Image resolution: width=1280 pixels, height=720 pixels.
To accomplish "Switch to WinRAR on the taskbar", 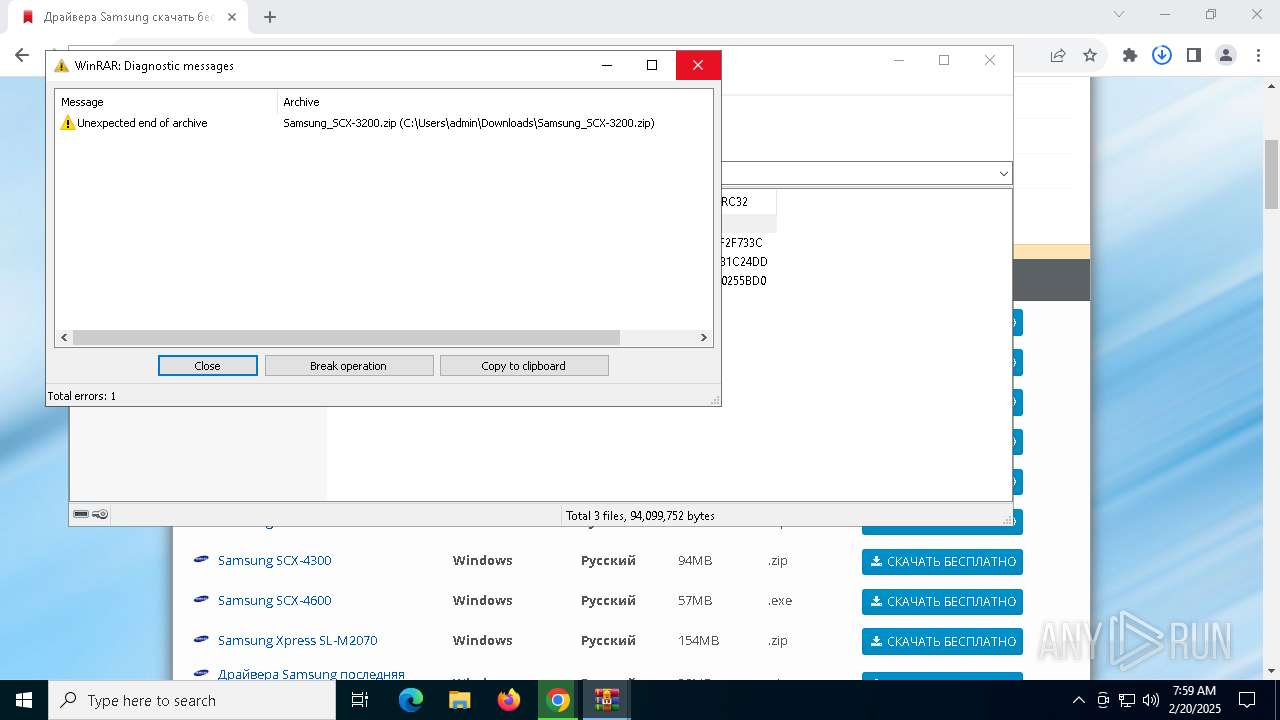I will pyautogui.click(x=607, y=700).
